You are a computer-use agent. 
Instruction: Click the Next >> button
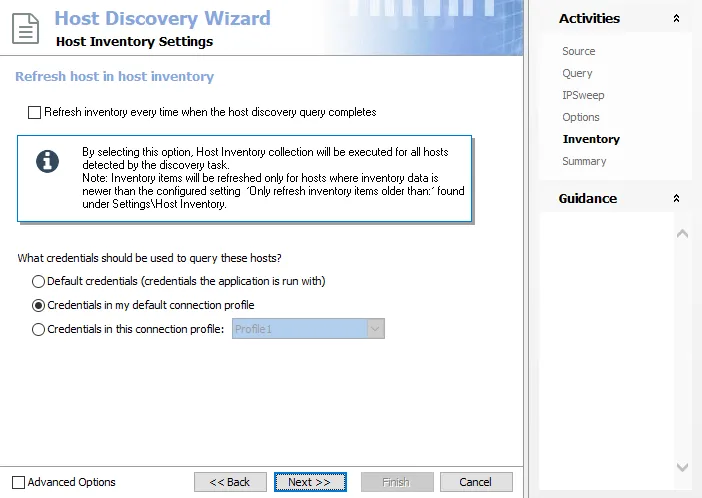coord(310,482)
